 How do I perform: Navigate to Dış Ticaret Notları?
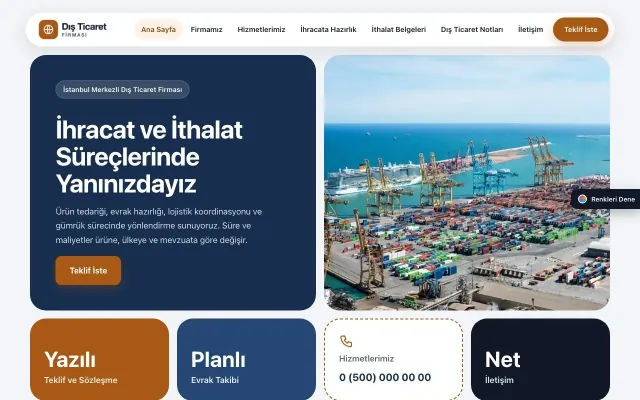(x=472, y=29)
